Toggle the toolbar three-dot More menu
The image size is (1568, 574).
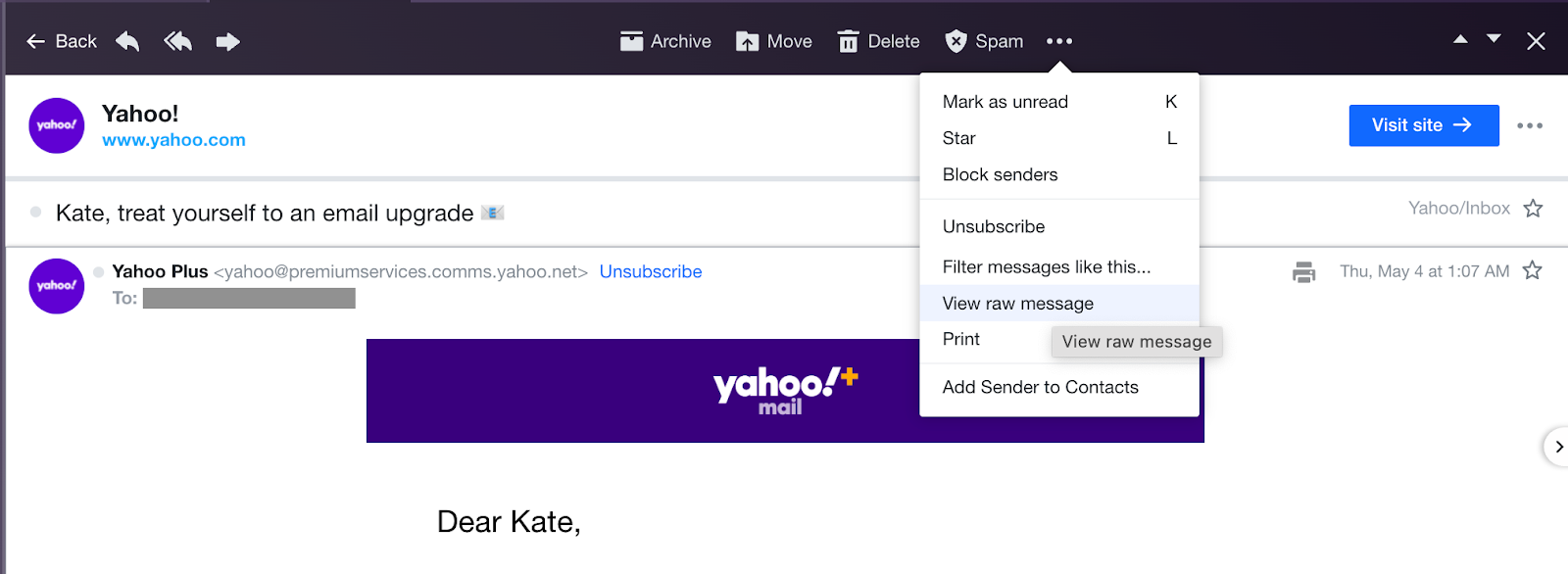(x=1059, y=41)
